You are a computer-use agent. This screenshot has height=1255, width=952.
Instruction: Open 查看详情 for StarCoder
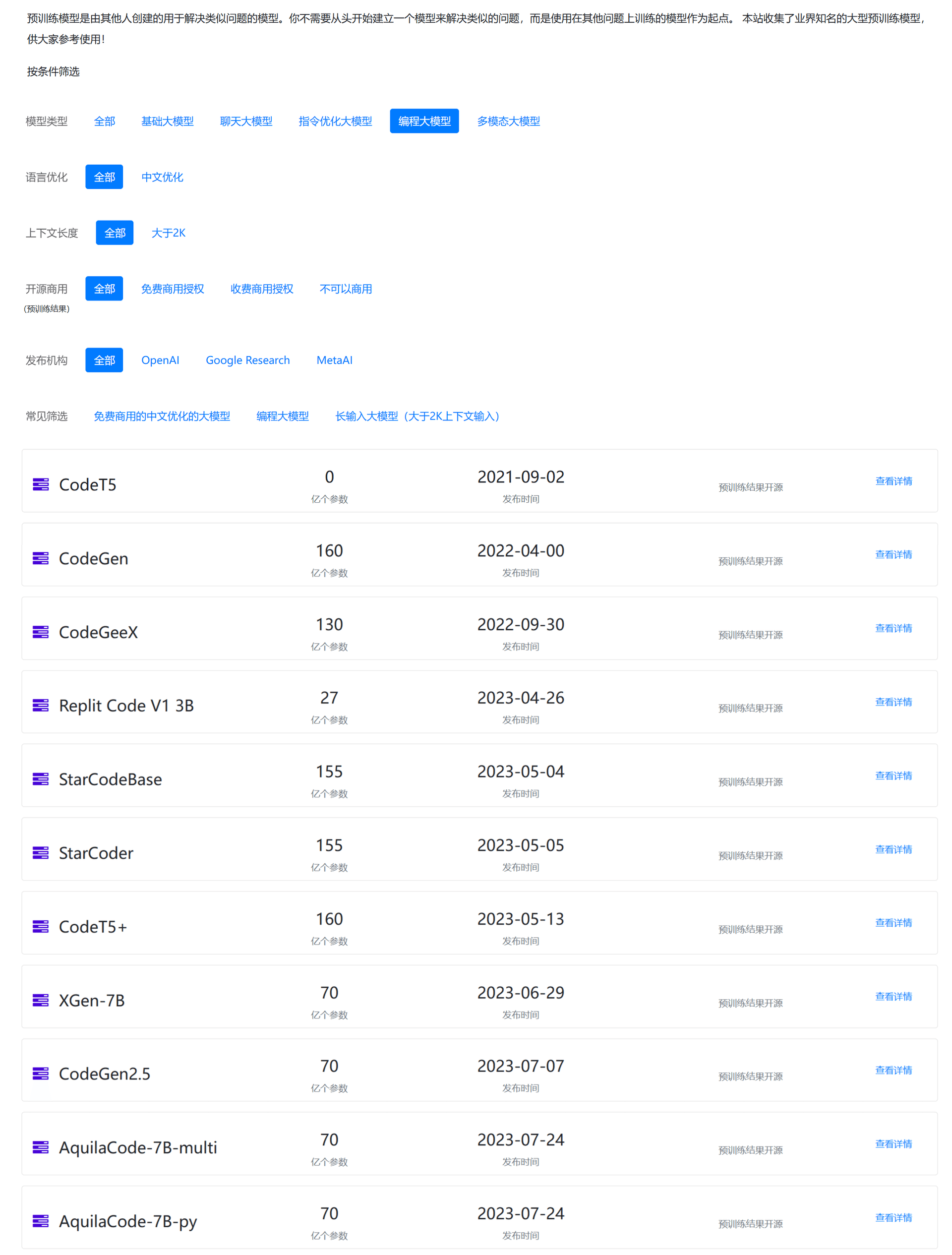click(893, 849)
